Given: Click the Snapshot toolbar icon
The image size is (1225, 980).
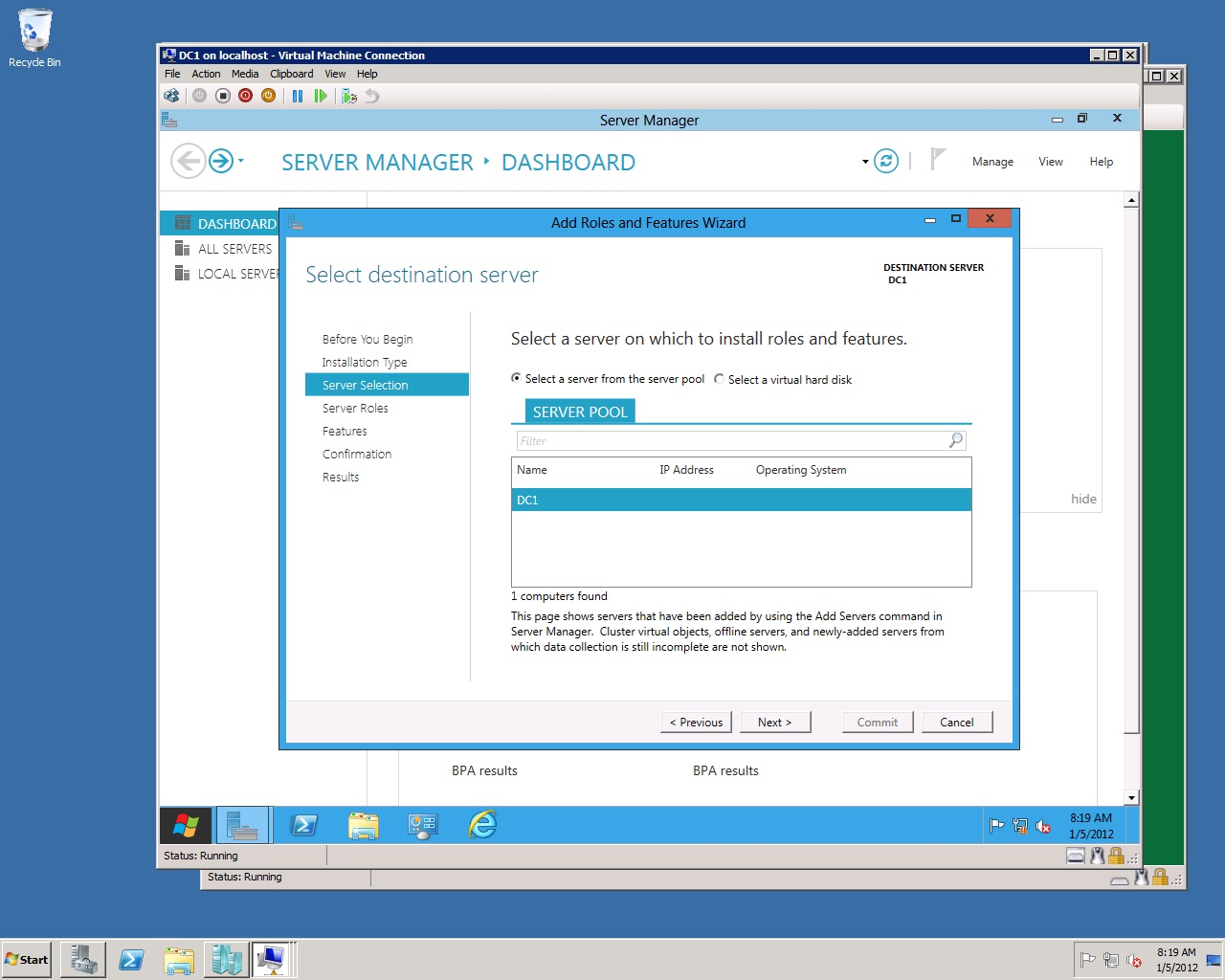Looking at the screenshot, I should (x=349, y=96).
